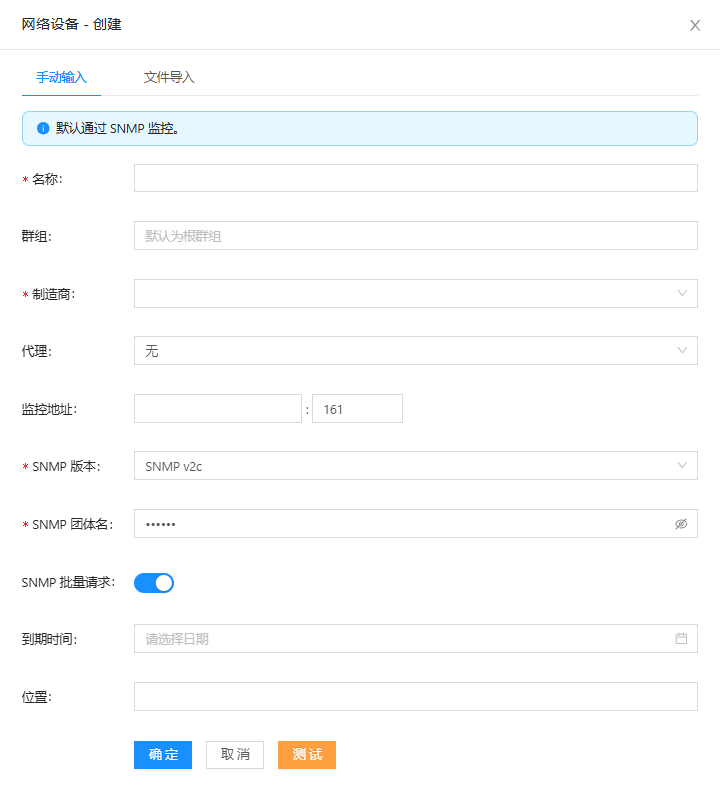Expand the 制造商 dropdown
The image size is (720, 805).
tap(415, 293)
